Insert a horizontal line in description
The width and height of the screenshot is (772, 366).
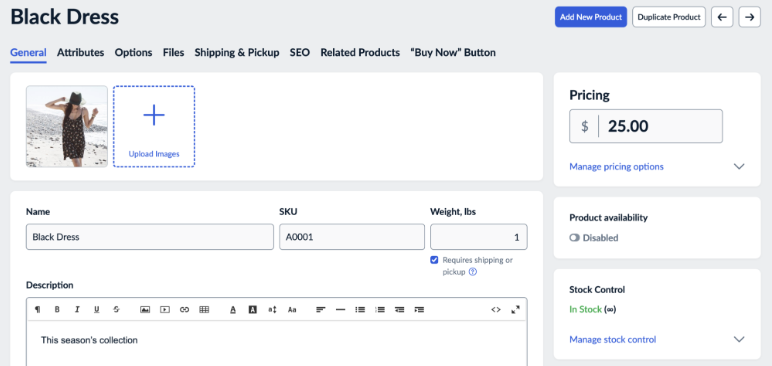pyautogui.click(x=340, y=309)
